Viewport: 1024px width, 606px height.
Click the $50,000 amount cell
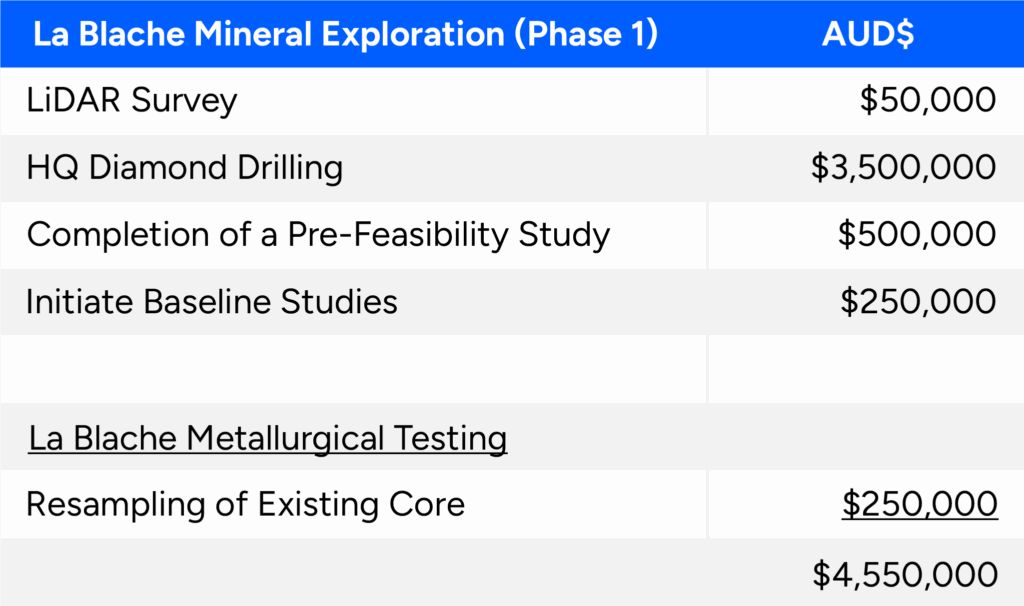[927, 101]
